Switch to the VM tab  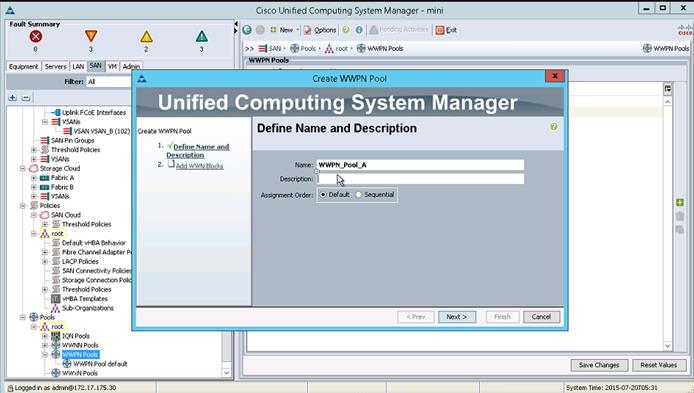[x=112, y=66]
